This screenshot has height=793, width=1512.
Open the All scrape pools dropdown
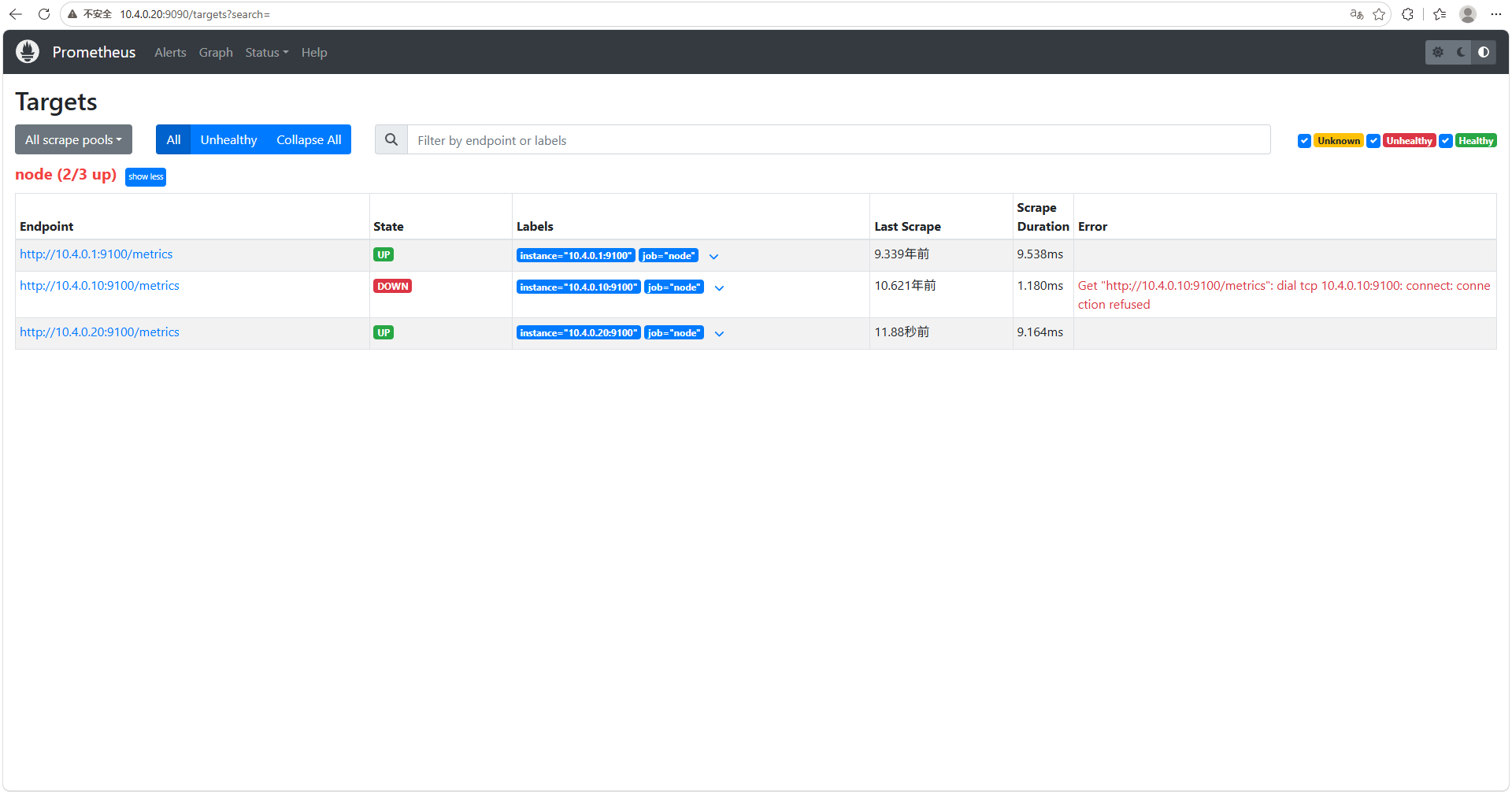[x=73, y=139]
